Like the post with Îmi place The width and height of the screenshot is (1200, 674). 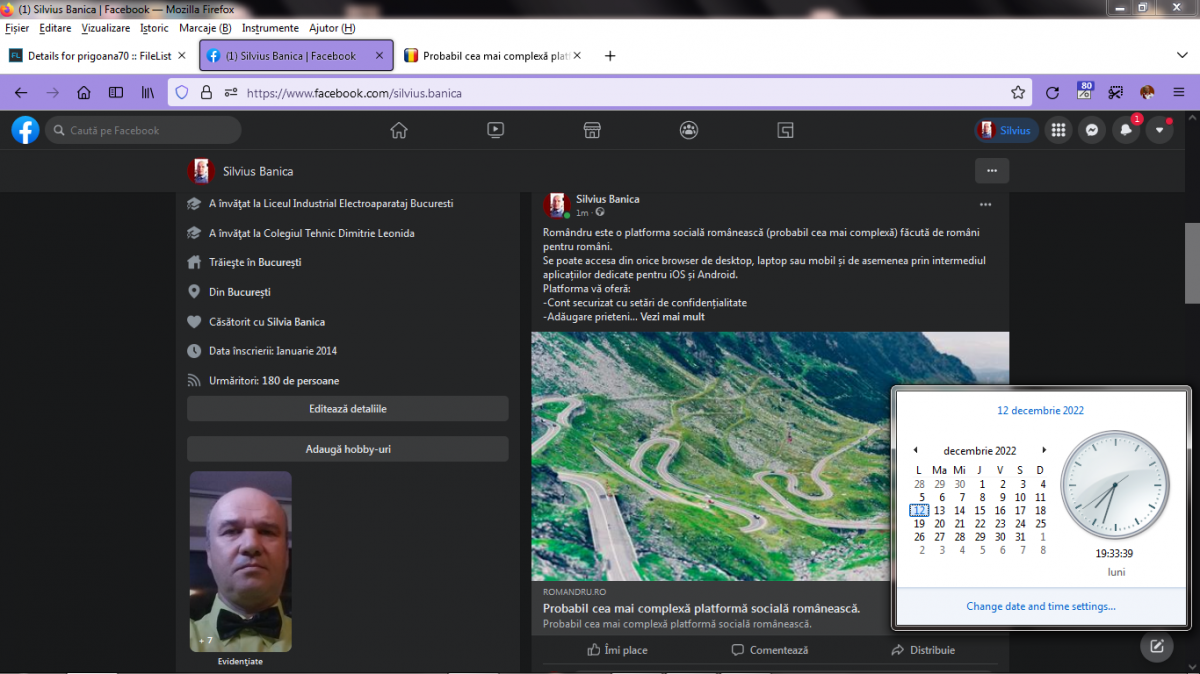[x=617, y=650]
